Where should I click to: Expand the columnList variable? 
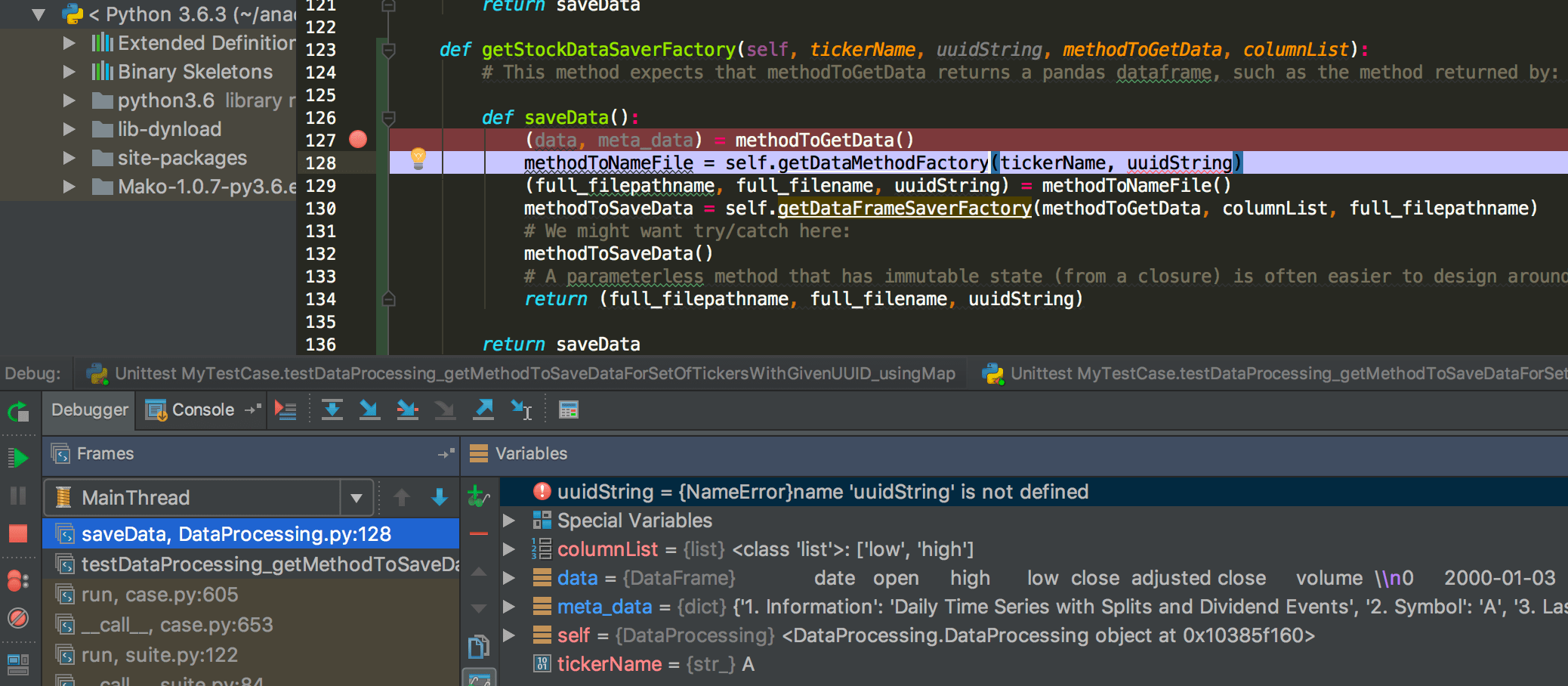coord(510,549)
